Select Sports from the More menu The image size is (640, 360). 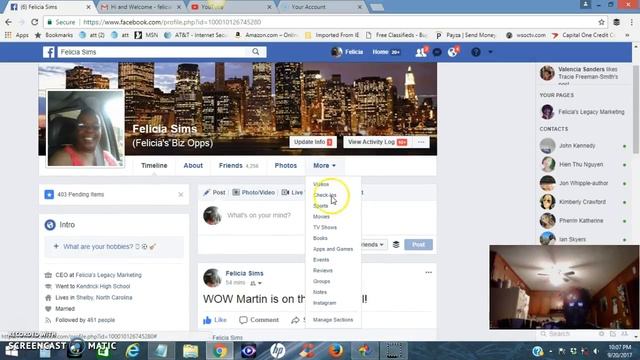point(320,206)
